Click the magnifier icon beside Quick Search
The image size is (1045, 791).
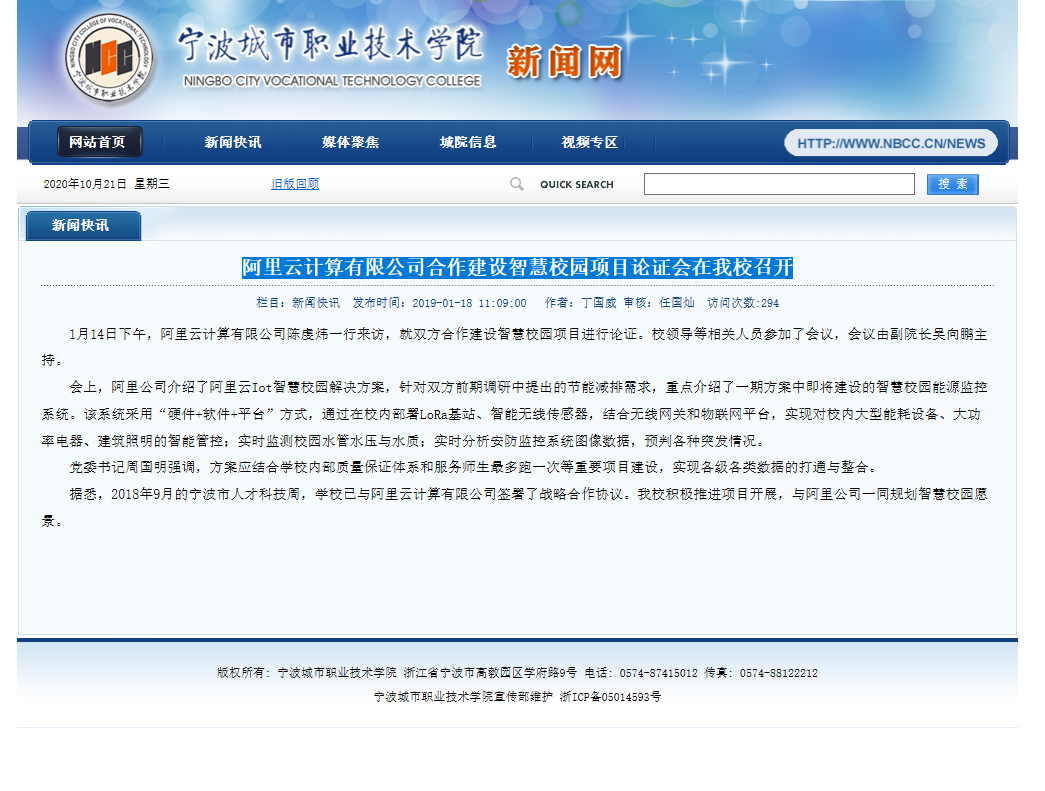pyautogui.click(x=517, y=184)
